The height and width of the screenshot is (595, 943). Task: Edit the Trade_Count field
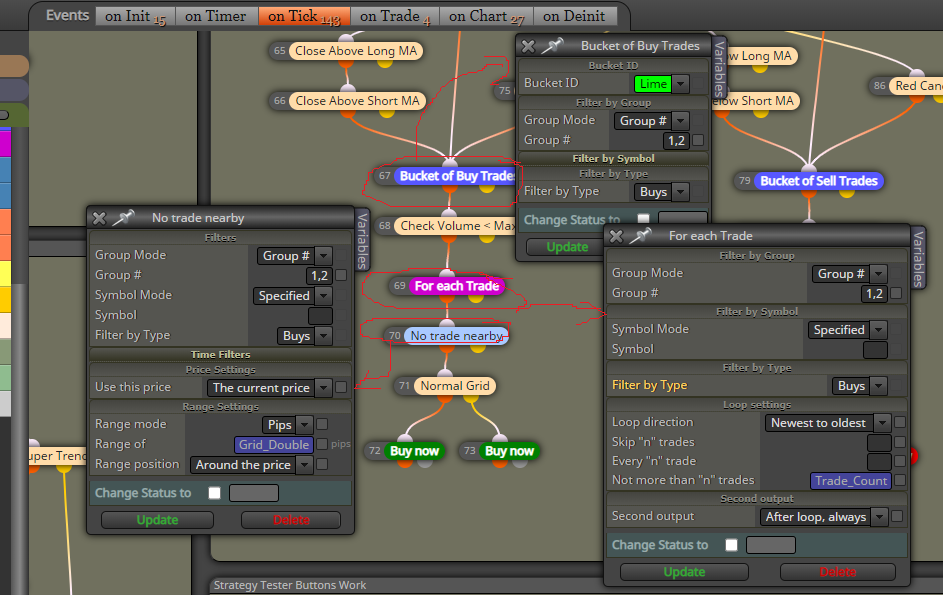[850, 481]
